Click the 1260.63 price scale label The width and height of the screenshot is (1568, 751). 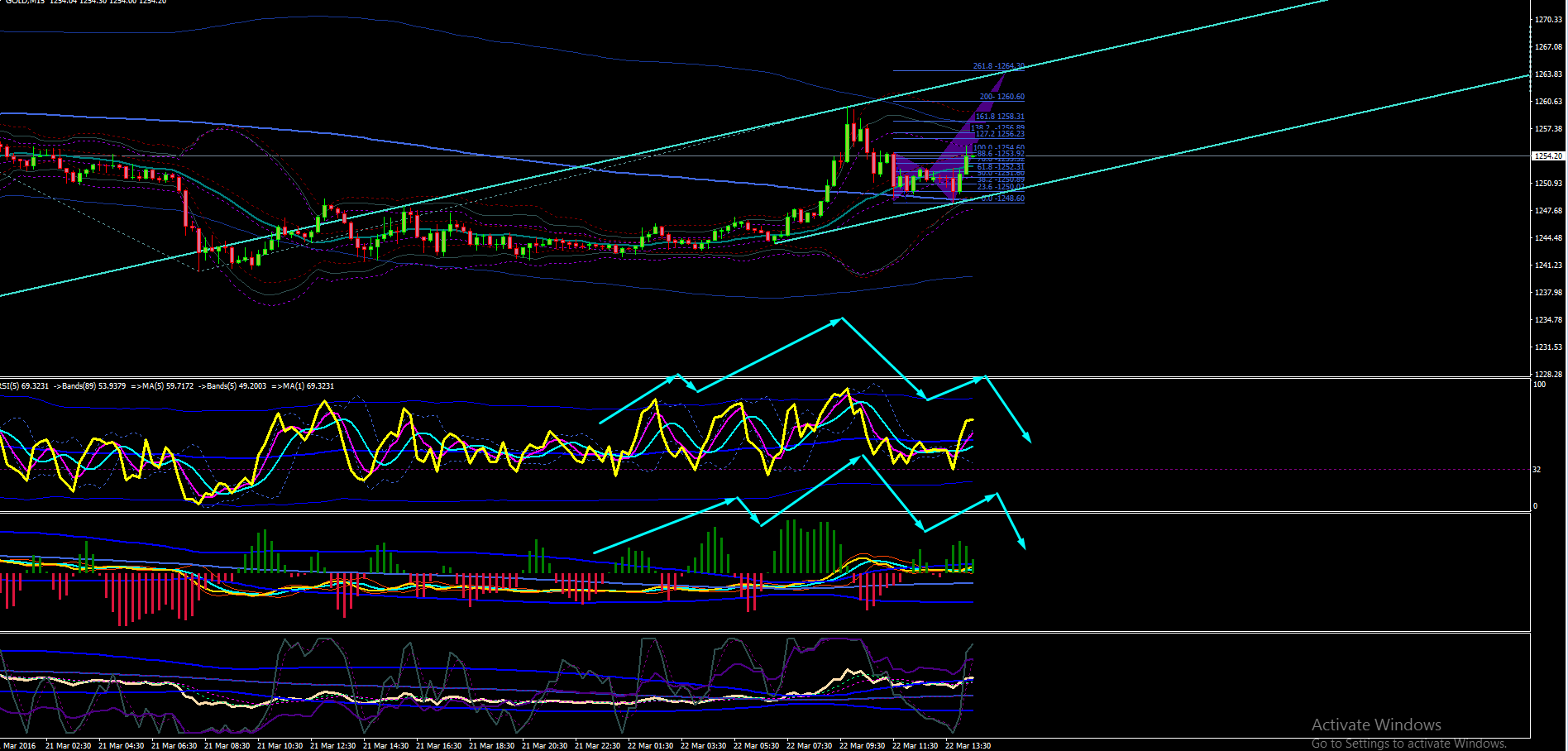click(x=1548, y=102)
